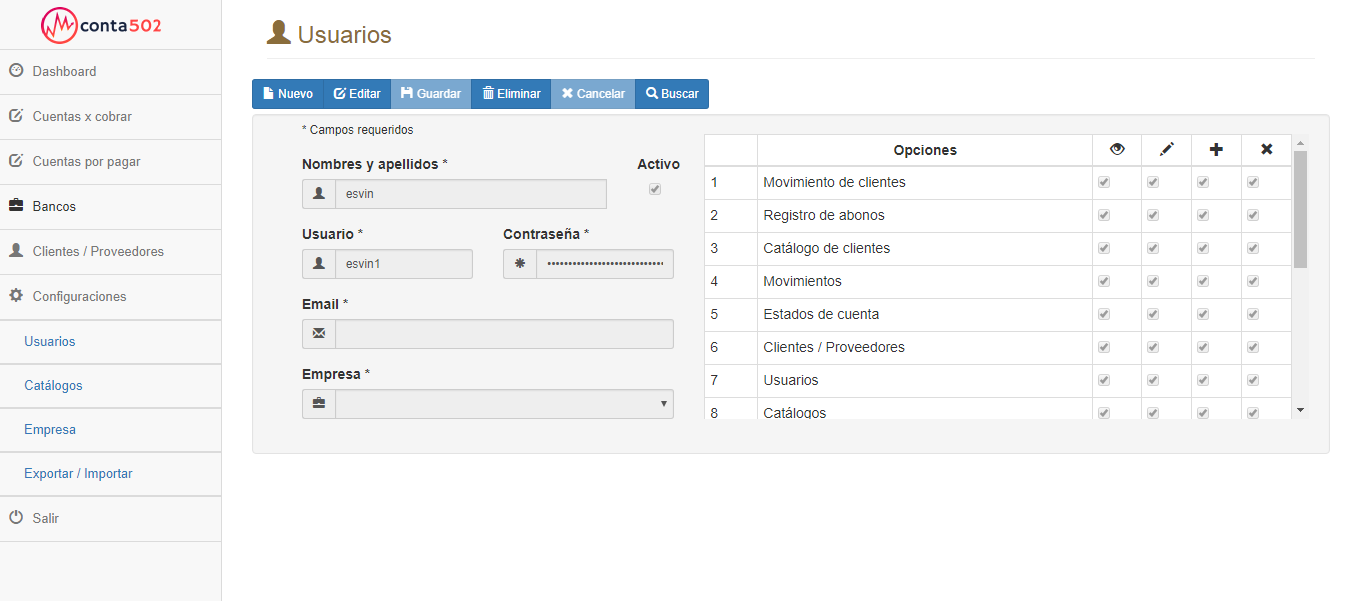
Task: Click the X delete column header icon
Action: point(1266,150)
